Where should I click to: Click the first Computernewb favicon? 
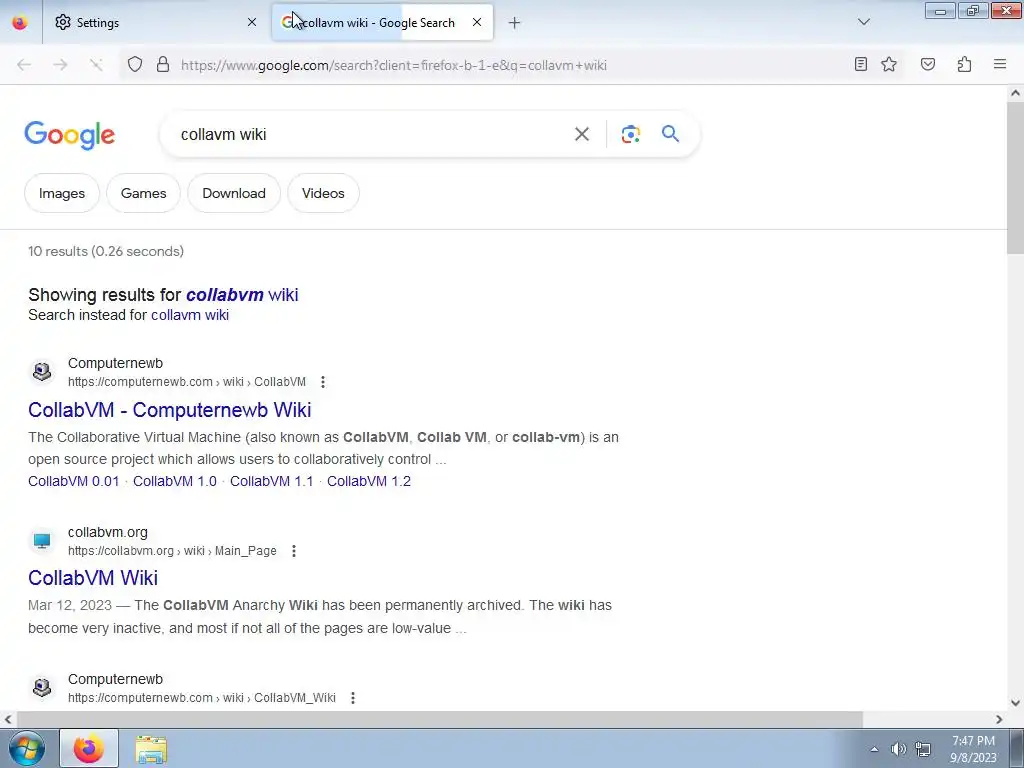pos(42,372)
